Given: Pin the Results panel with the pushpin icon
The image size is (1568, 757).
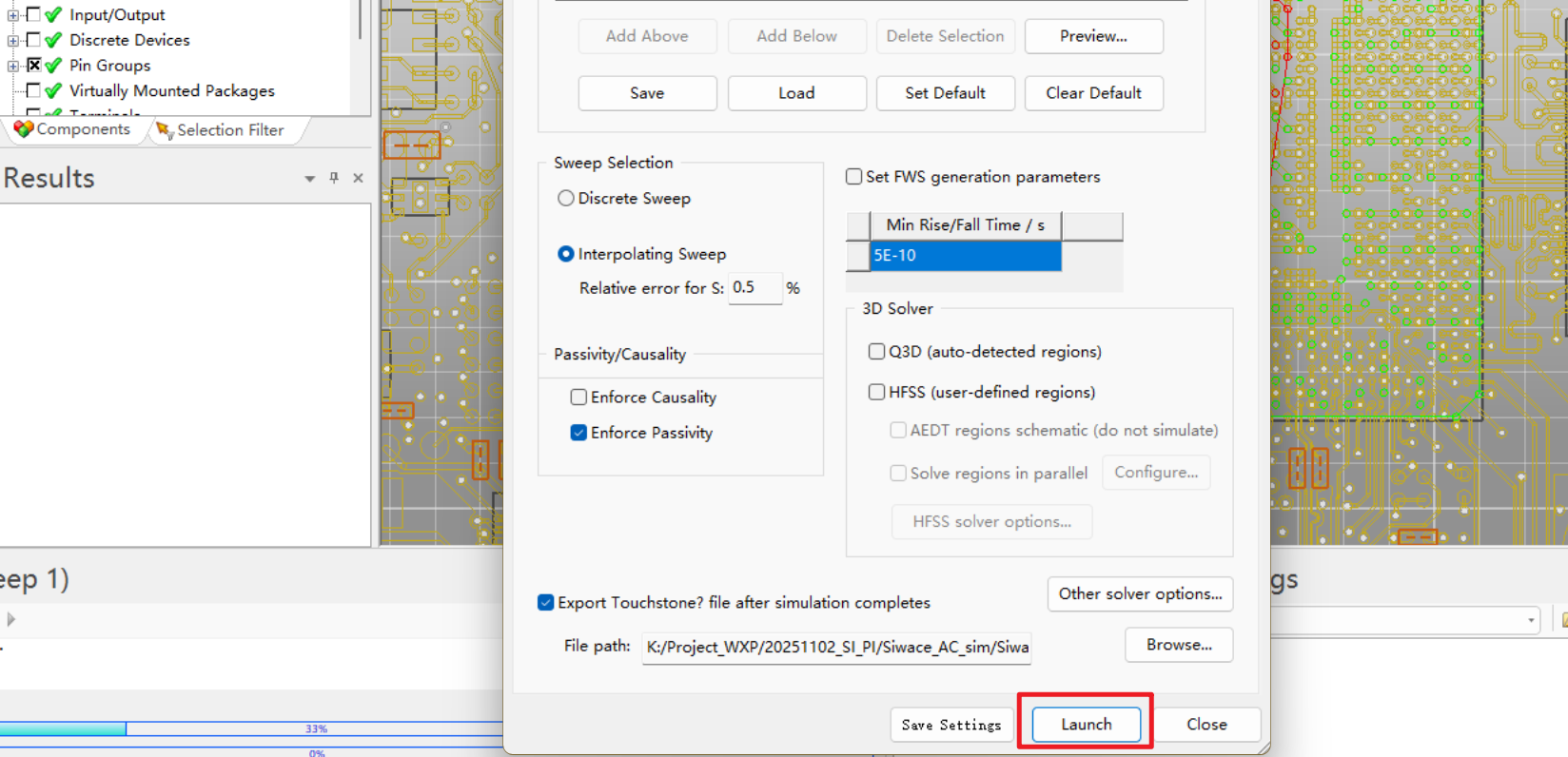Looking at the screenshot, I should tap(334, 178).
